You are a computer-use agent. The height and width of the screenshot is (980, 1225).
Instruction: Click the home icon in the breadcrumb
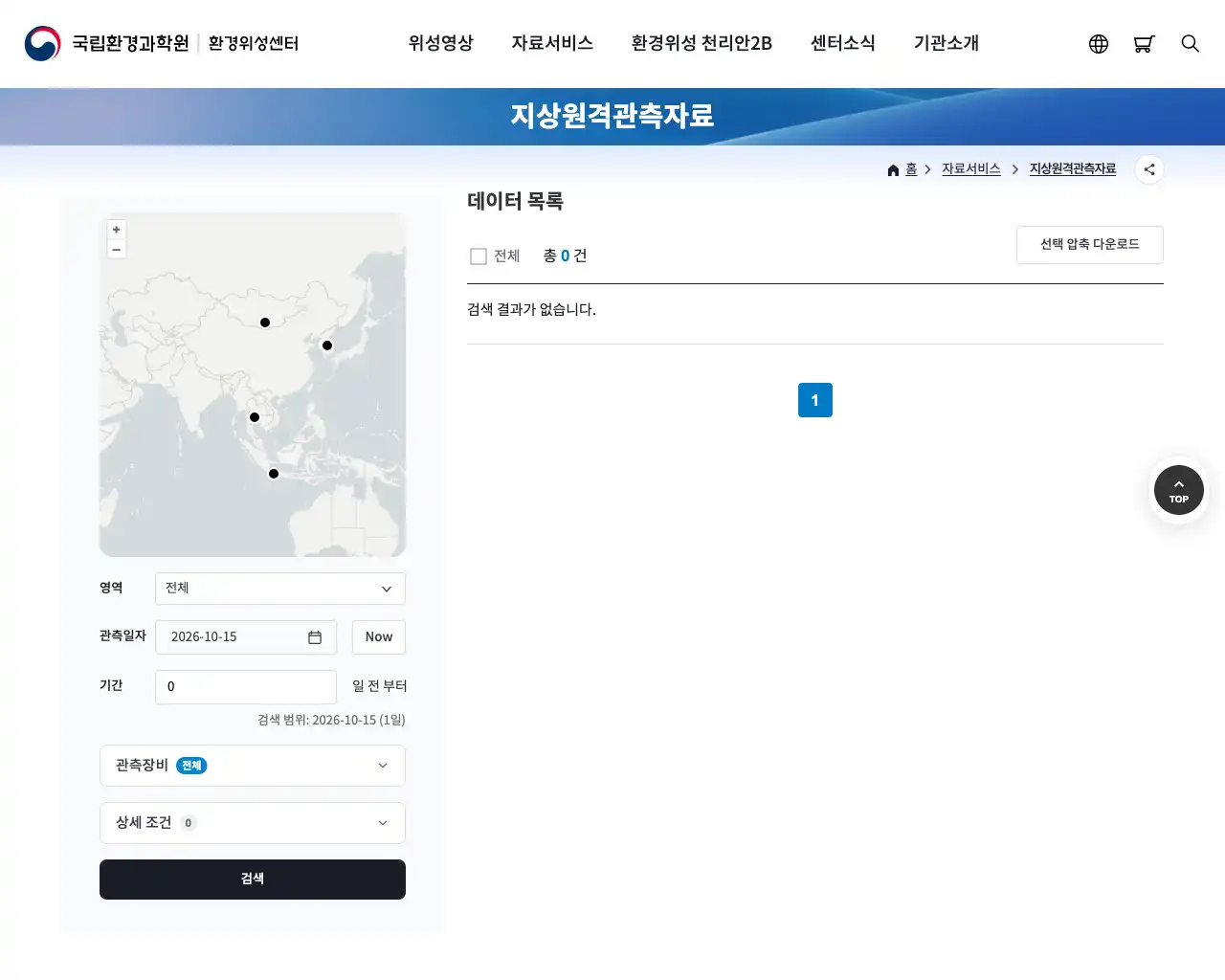click(x=893, y=170)
